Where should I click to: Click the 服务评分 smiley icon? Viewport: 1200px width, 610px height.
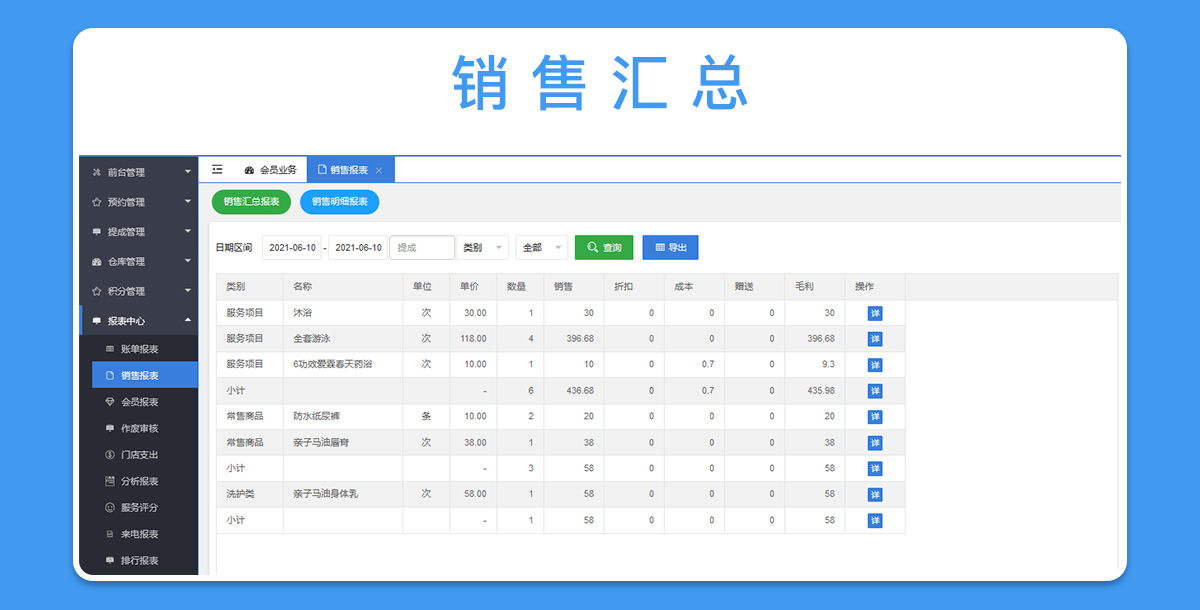pos(110,508)
